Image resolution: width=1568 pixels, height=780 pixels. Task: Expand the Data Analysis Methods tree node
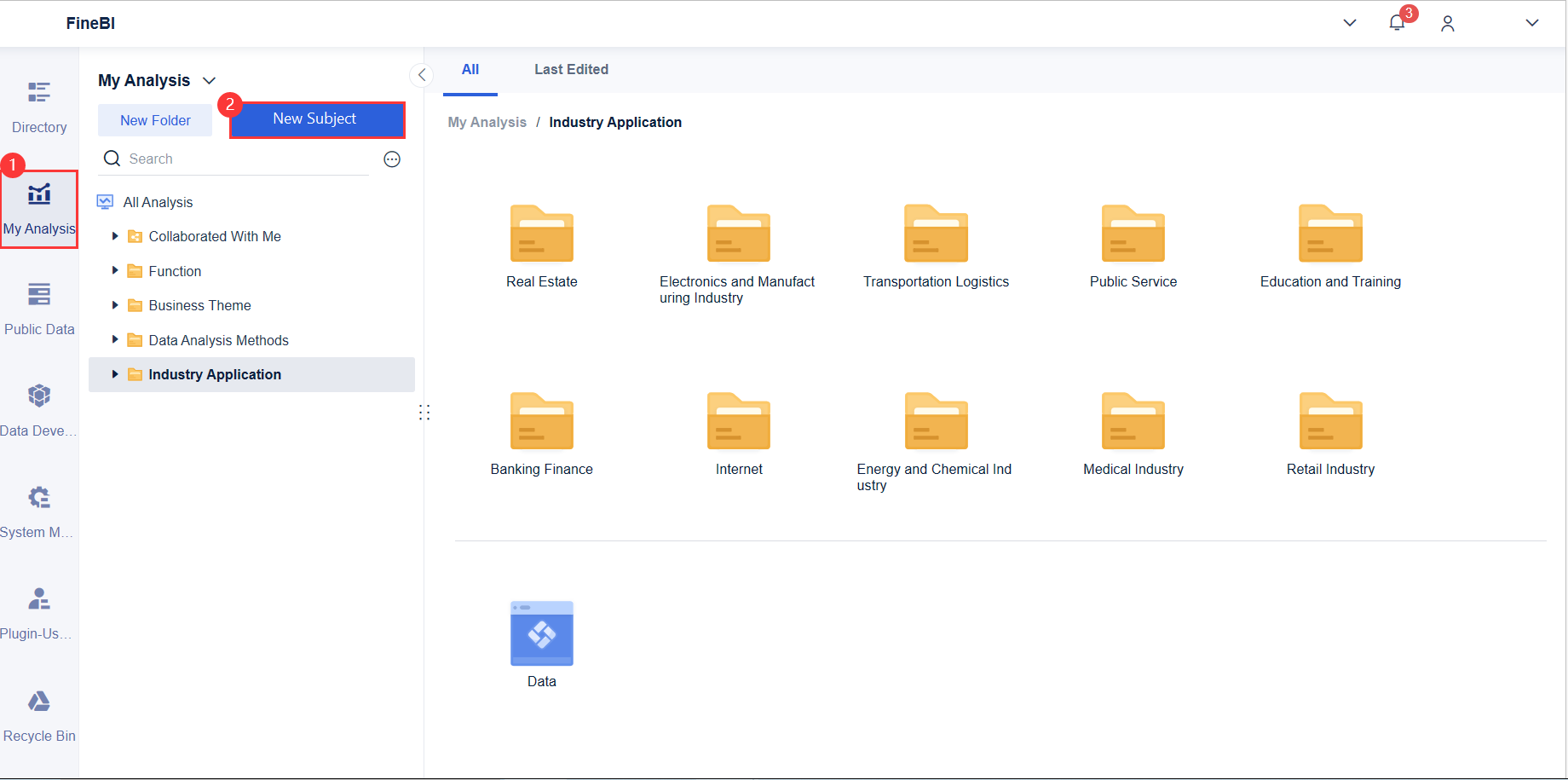point(115,340)
